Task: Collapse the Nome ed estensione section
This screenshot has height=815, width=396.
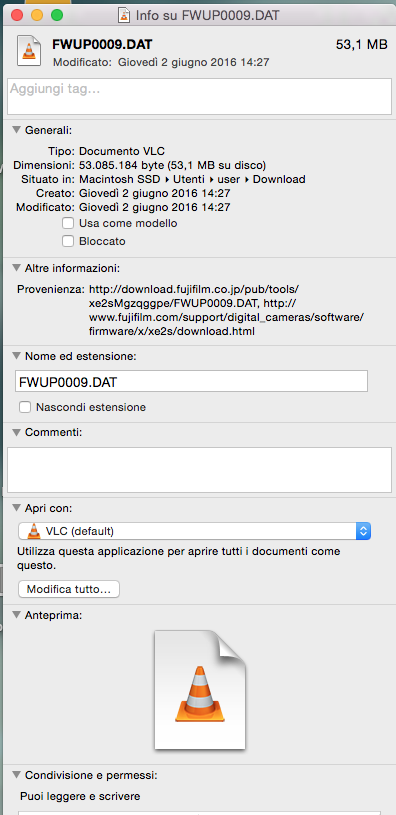Action: click(x=17, y=356)
